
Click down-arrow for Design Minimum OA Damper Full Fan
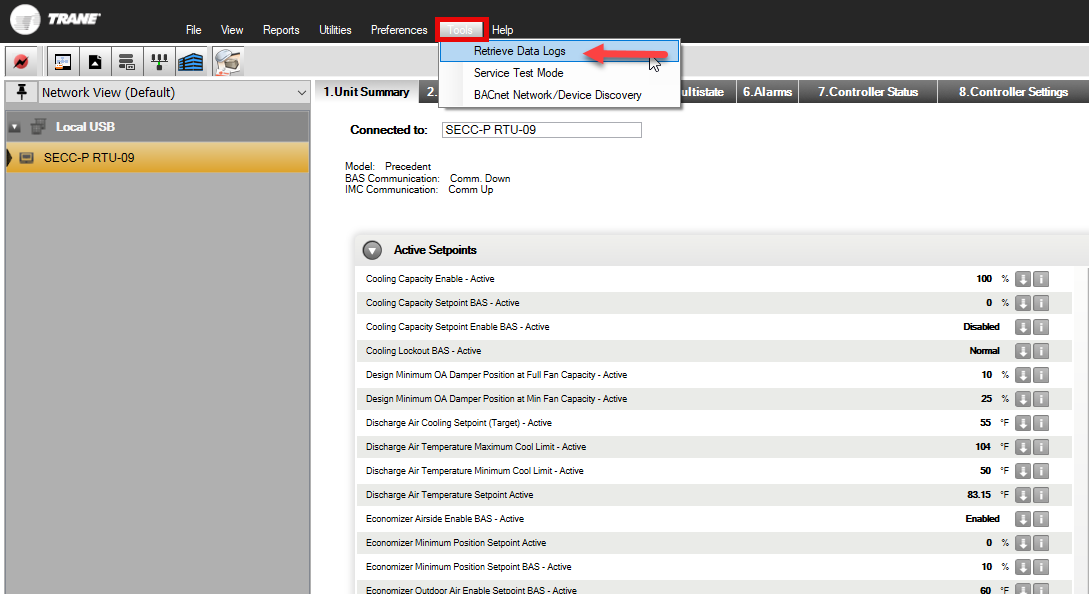pyautogui.click(x=1022, y=375)
